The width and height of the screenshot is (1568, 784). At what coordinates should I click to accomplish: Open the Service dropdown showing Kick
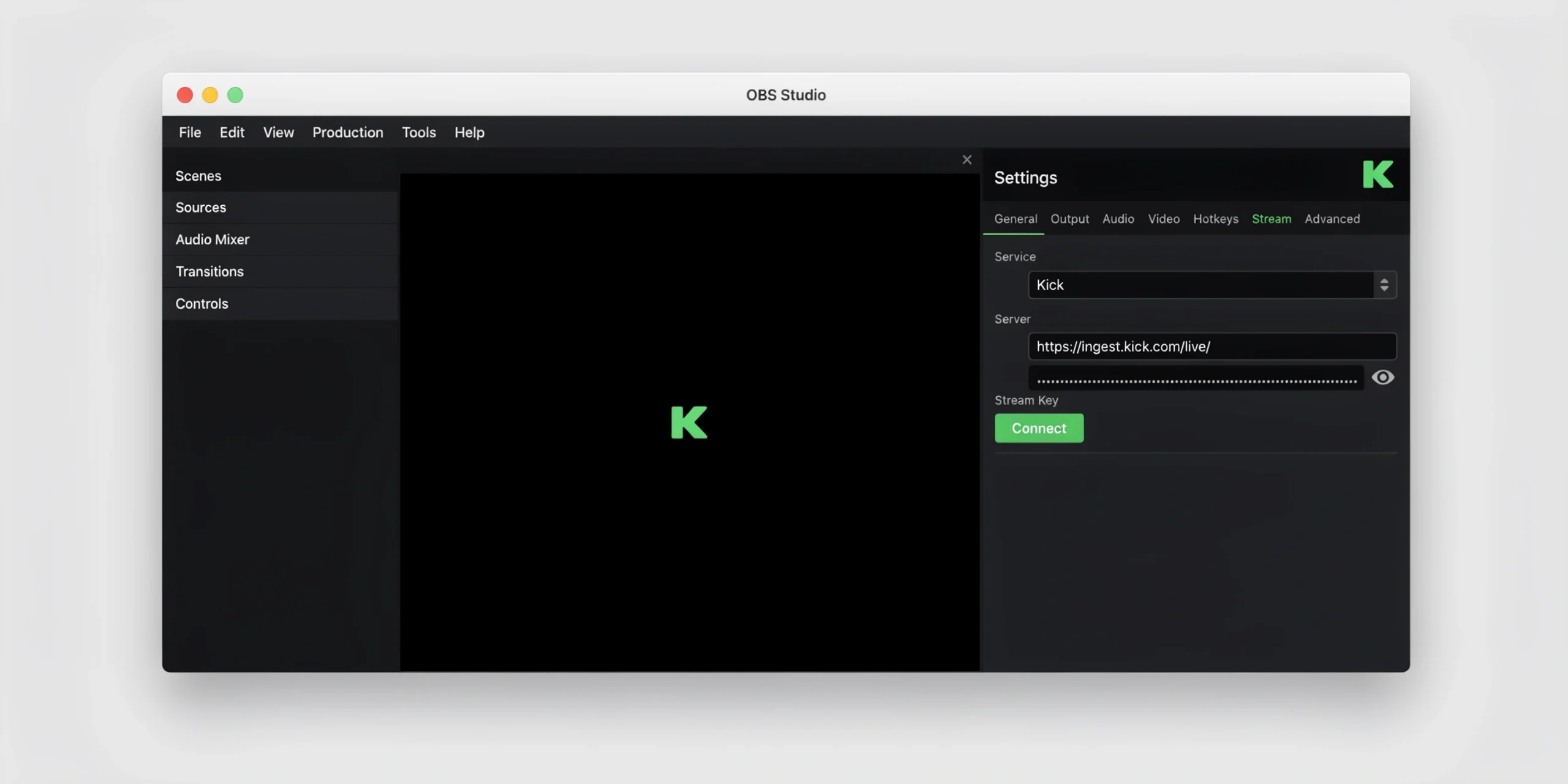point(1212,285)
